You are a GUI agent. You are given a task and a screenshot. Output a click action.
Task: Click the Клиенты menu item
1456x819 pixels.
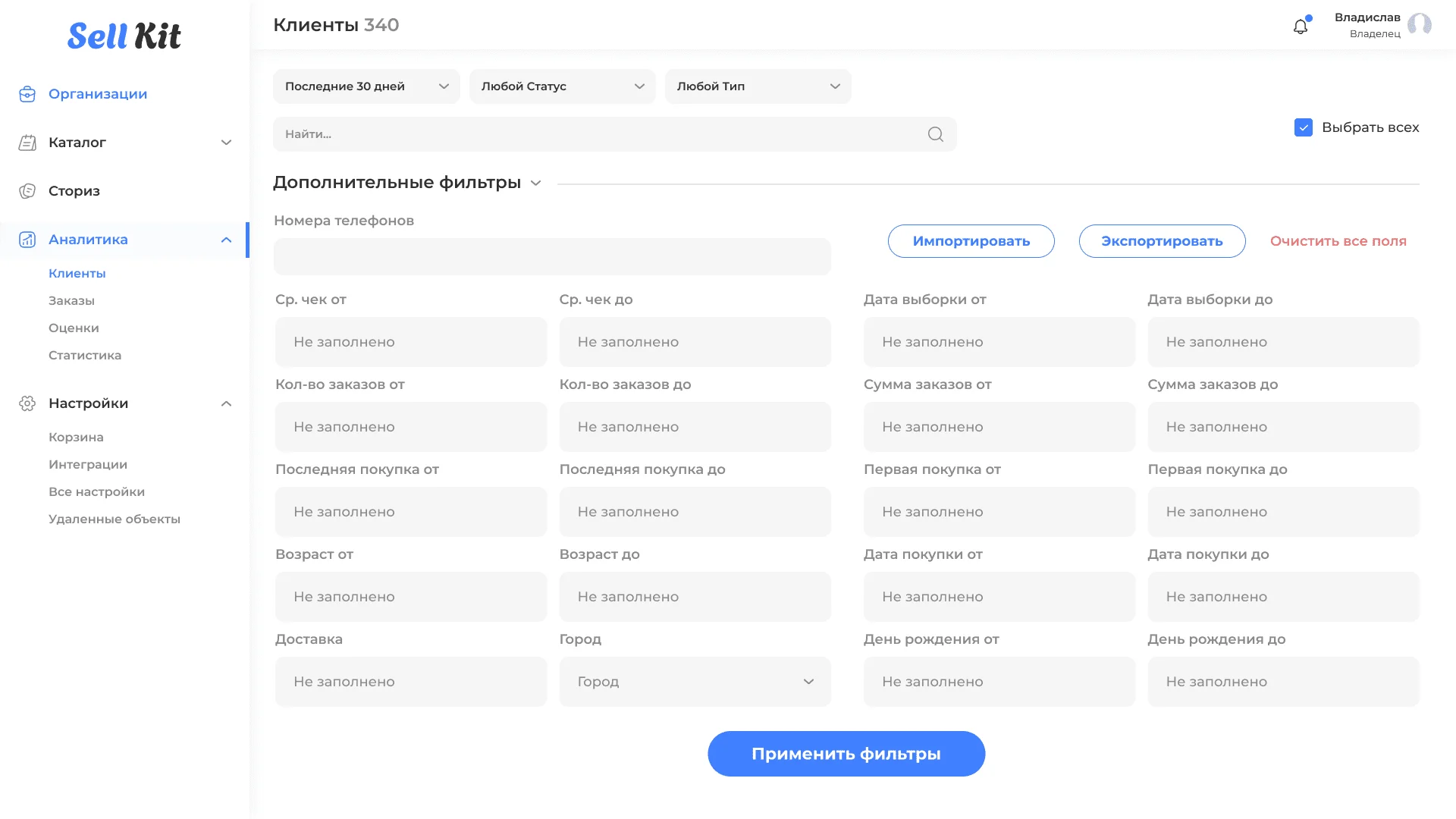(77, 272)
